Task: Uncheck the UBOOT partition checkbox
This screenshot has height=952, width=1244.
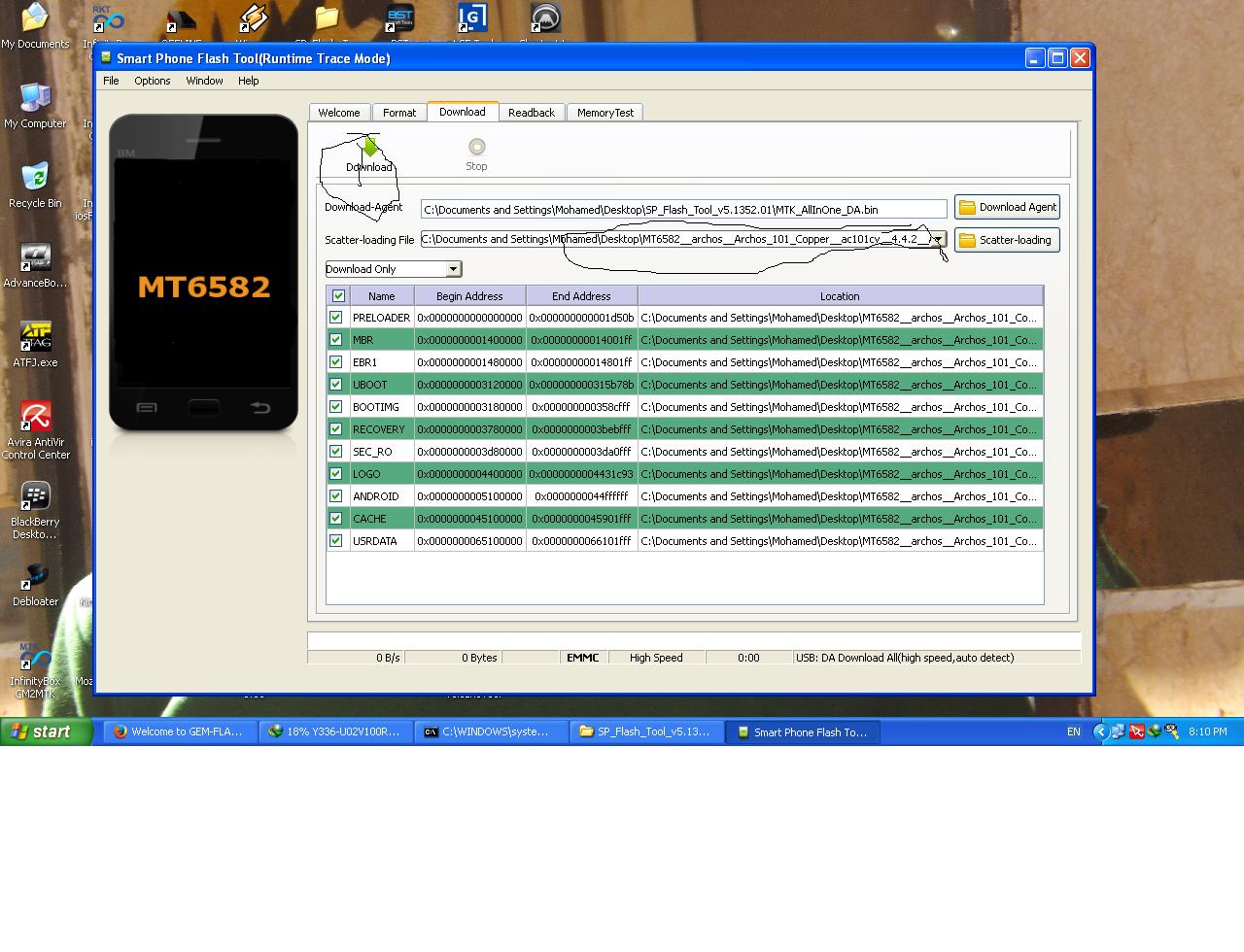Action: click(336, 385)
